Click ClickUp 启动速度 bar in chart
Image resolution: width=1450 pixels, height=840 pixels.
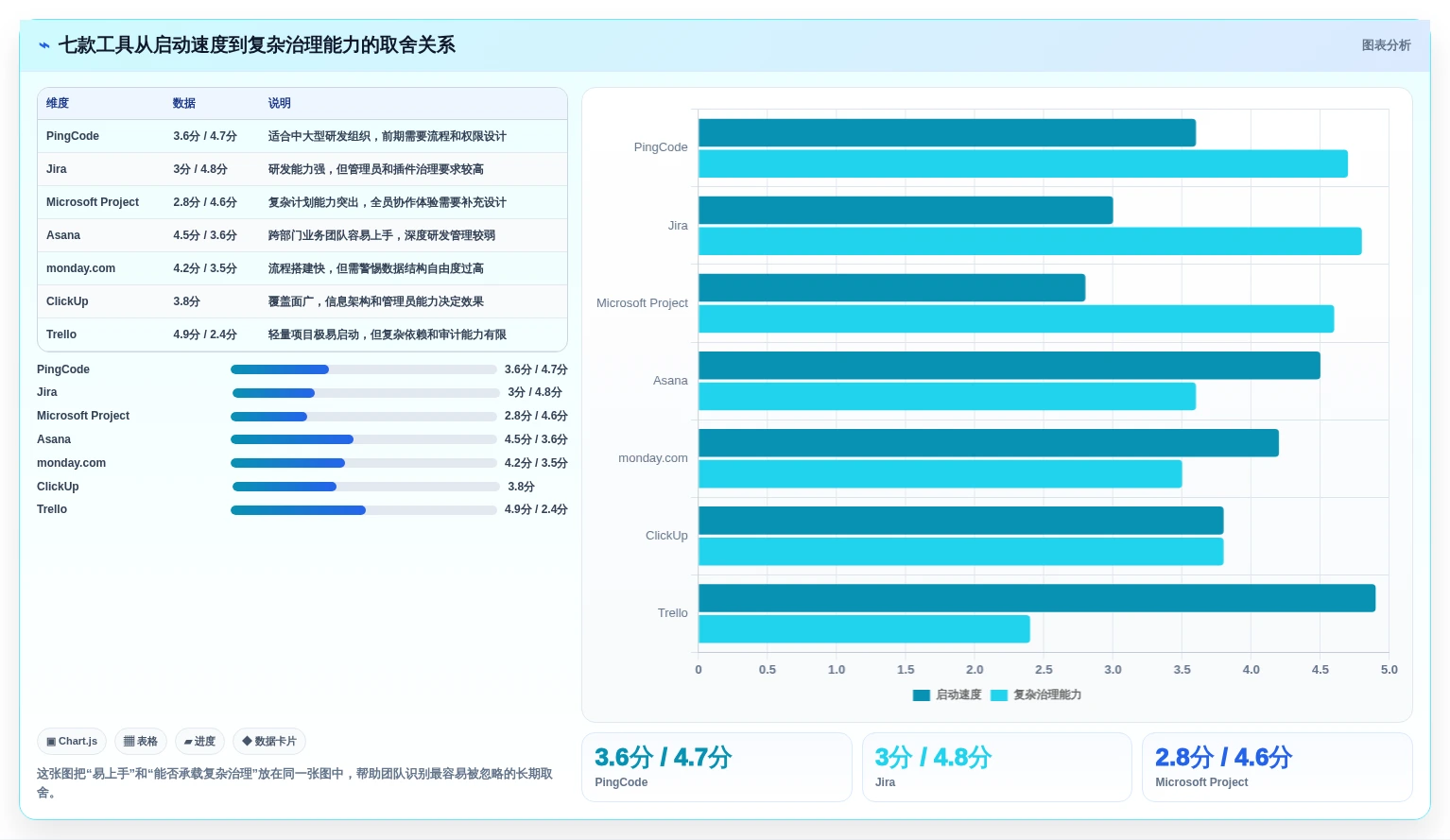click(x=961, y=521)
